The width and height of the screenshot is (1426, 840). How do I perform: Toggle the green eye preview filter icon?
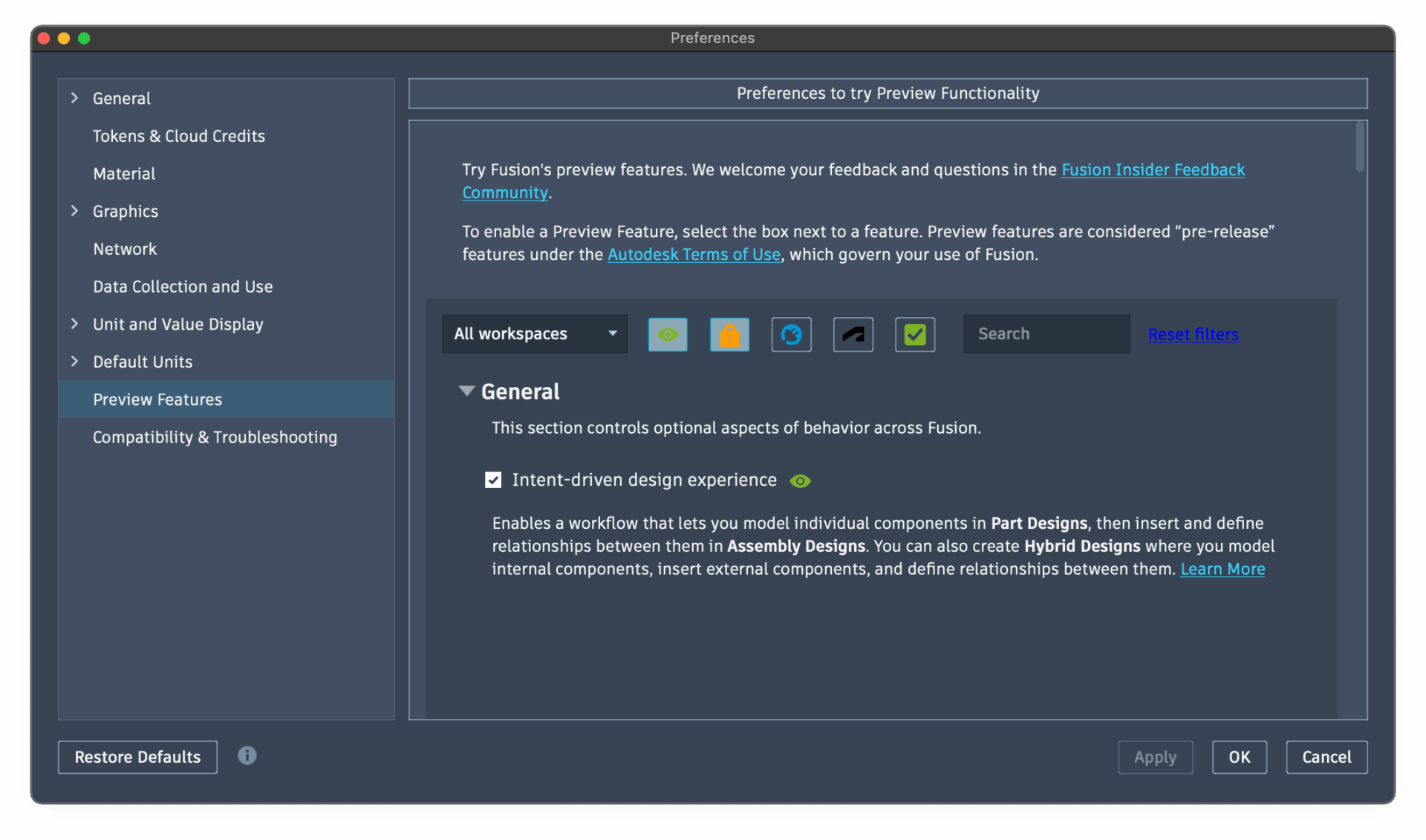click(667, 334)
